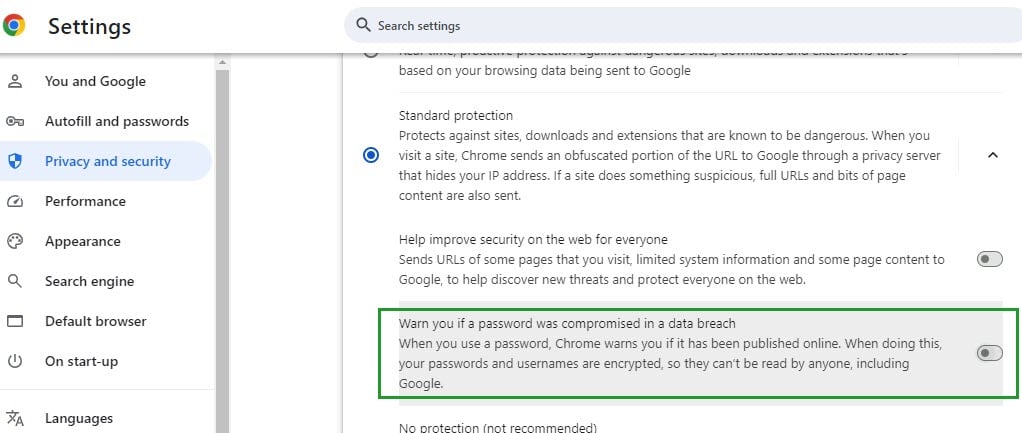Focus the Search settings field

pos(684,25)
